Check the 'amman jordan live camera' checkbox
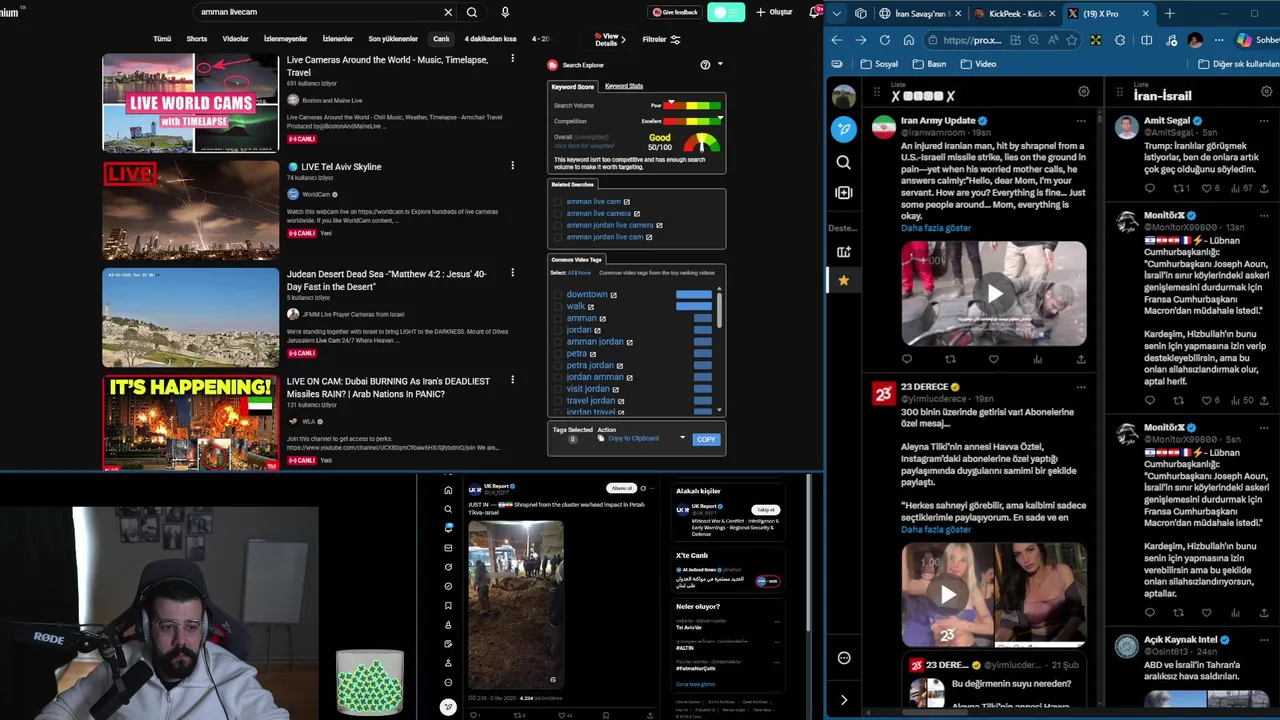This screenshot has height=720, width=1280. 558,226
